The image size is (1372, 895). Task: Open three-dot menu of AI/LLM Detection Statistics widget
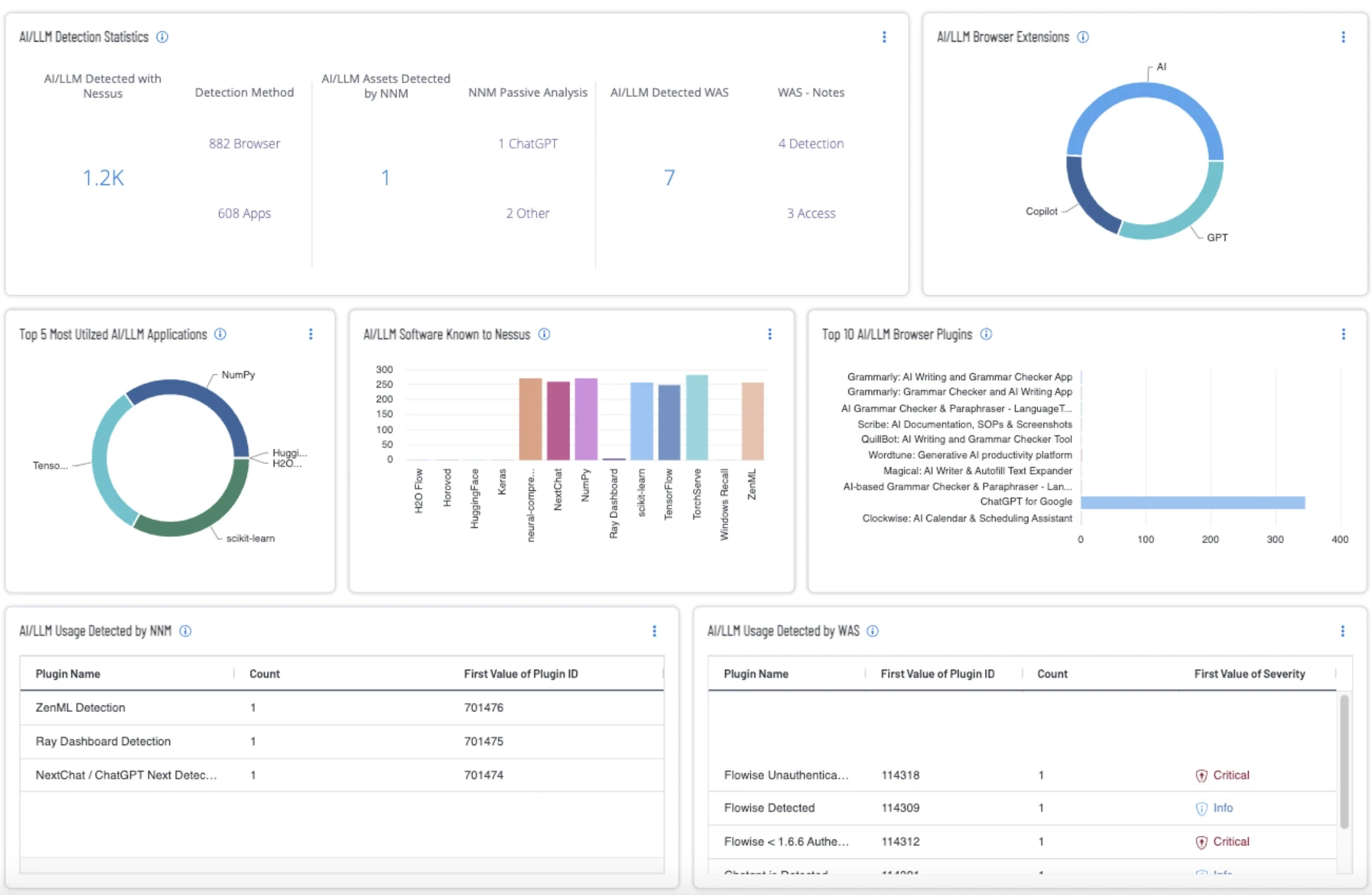tap(884, 37)
